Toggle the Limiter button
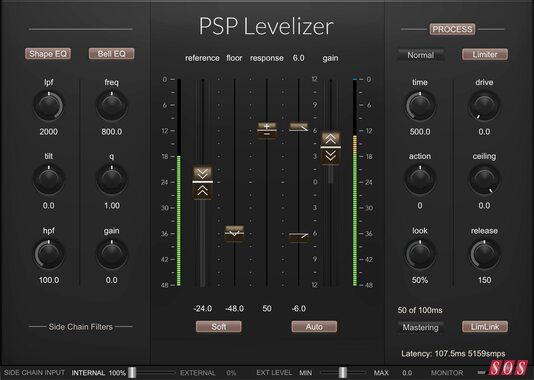Viewport: 534px width, 380px height. click(485, 54)
